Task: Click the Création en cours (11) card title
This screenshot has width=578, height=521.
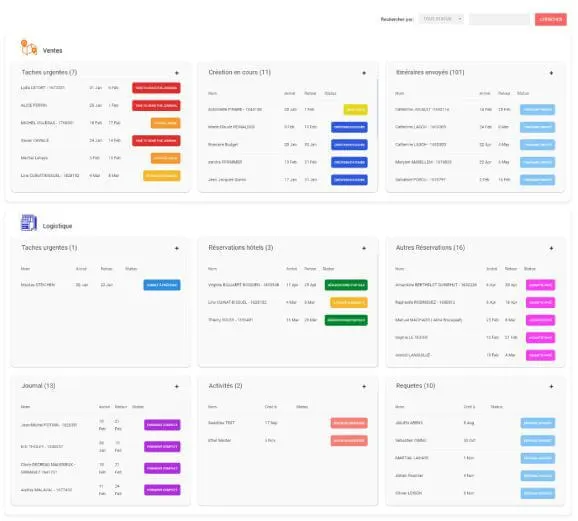Action: 240,72
